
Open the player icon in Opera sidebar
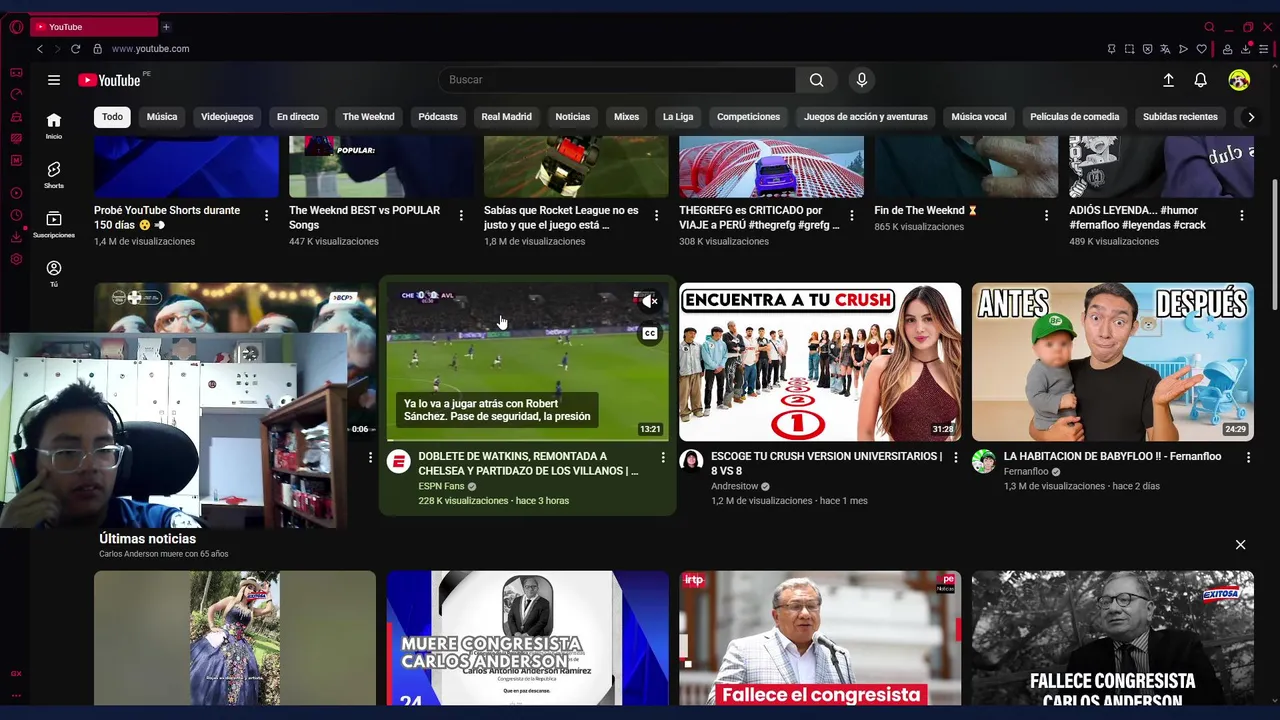[16, 193]
